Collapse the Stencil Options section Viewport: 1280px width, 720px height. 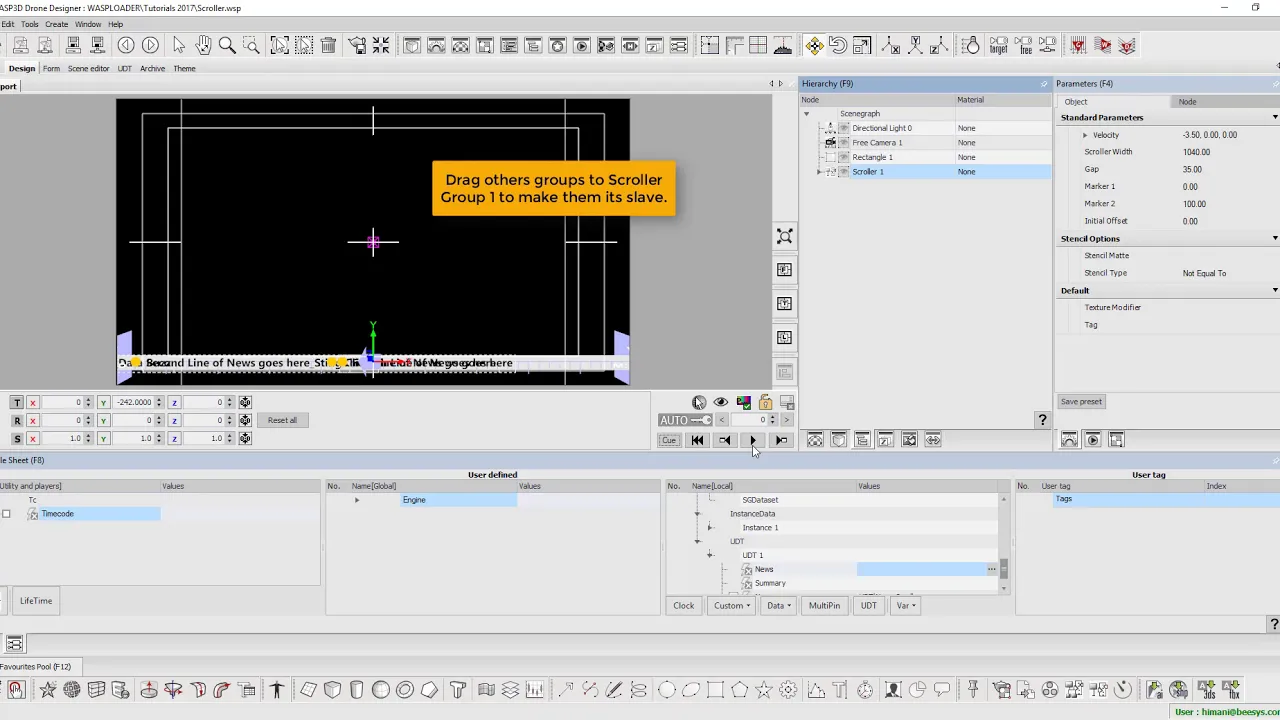1275,239
